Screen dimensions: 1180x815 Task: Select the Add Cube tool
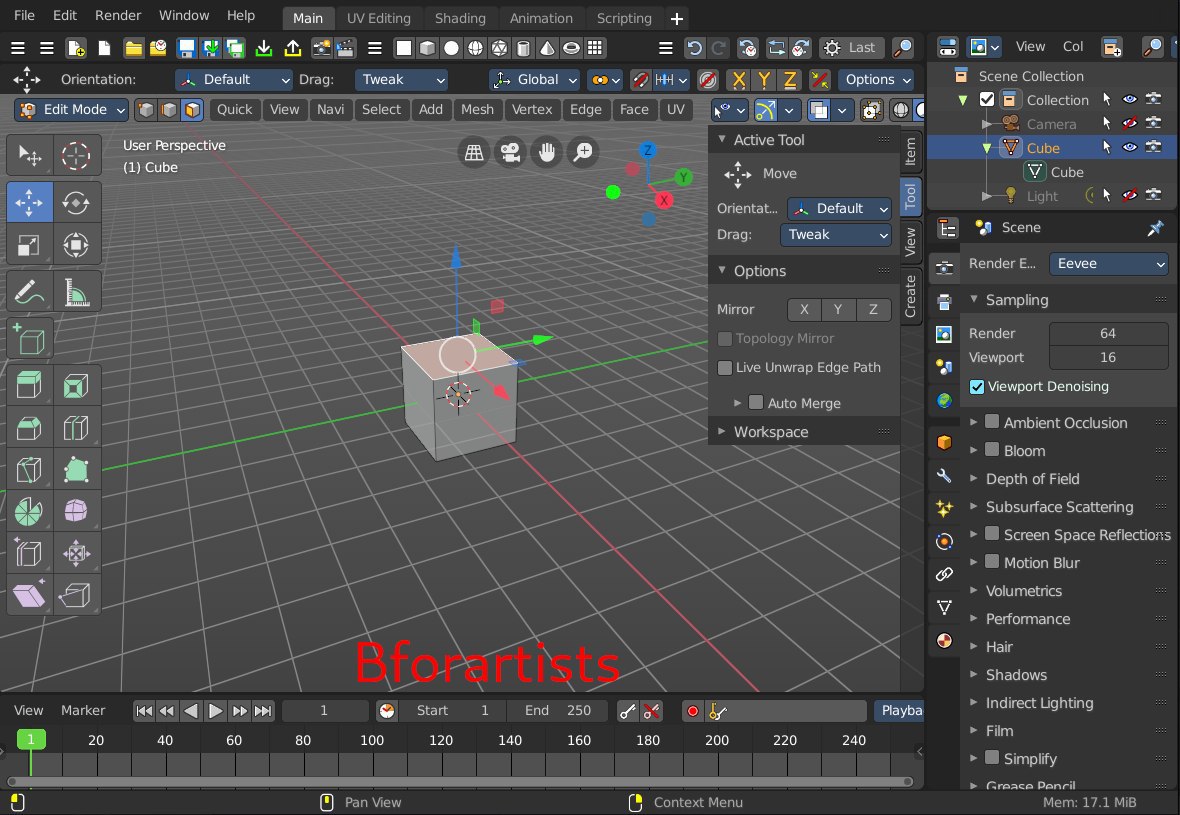[29, 339]
